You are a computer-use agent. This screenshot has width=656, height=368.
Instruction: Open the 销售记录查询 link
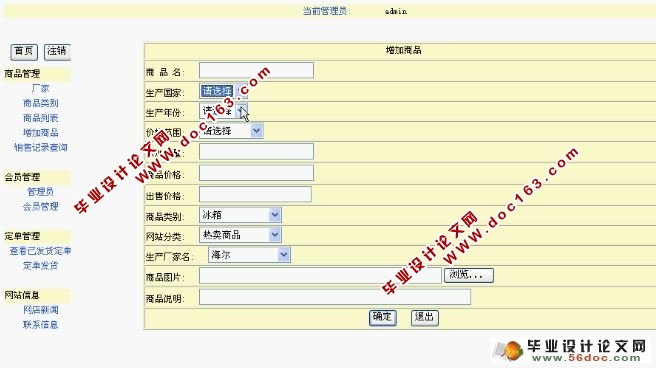(40, 147)
